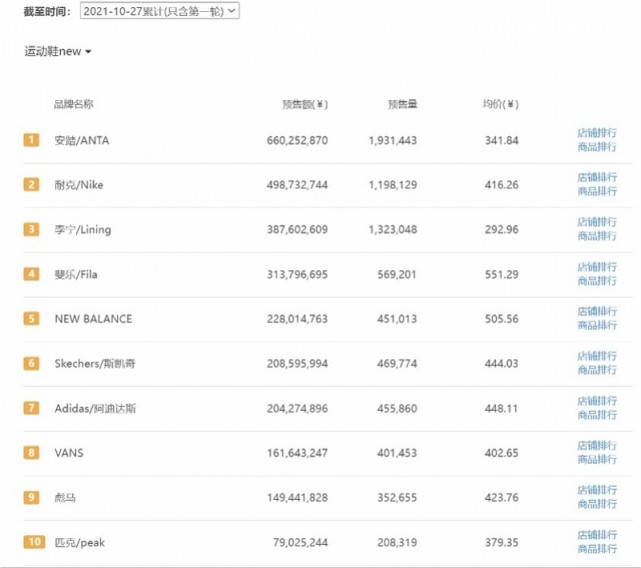The width and height of the screenshot is (641, 568).
Task: Click average price 379.35
Action: point(502,543)
